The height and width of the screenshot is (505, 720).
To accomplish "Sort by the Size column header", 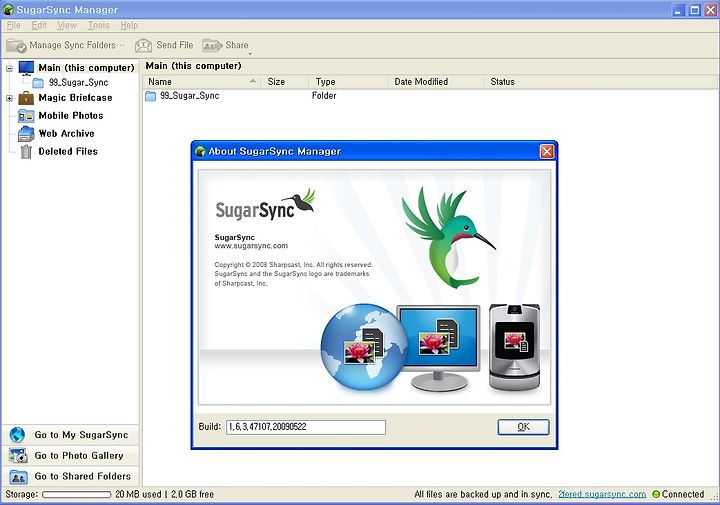I will (285, 82).
